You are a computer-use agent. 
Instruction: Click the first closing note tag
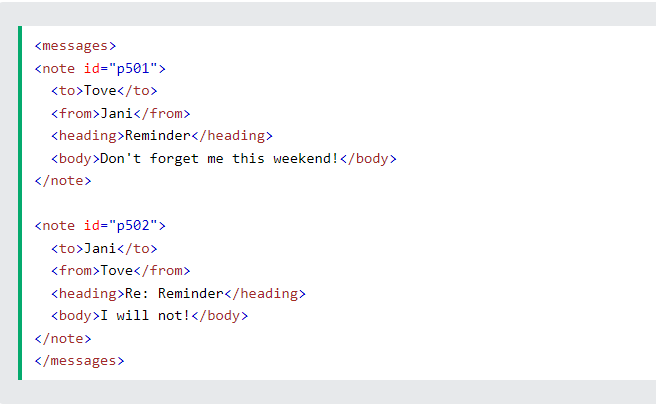(63, 181)
